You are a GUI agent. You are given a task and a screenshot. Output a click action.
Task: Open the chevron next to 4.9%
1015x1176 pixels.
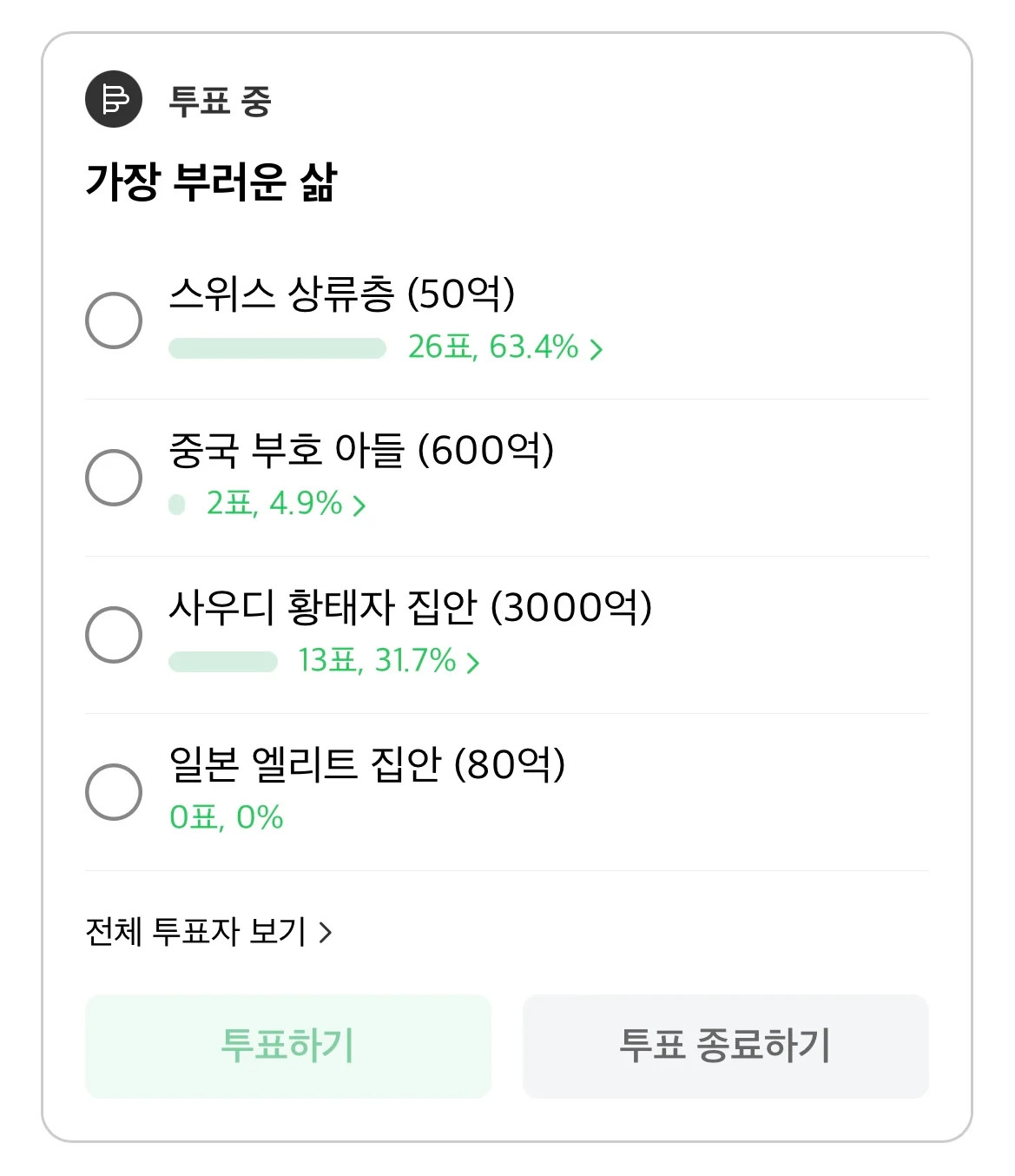coord(359,505)
